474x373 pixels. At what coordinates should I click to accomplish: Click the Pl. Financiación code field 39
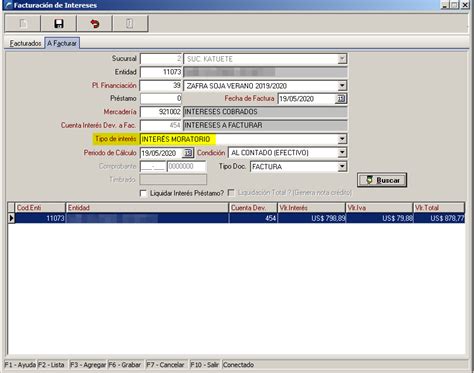pos(161,86)
